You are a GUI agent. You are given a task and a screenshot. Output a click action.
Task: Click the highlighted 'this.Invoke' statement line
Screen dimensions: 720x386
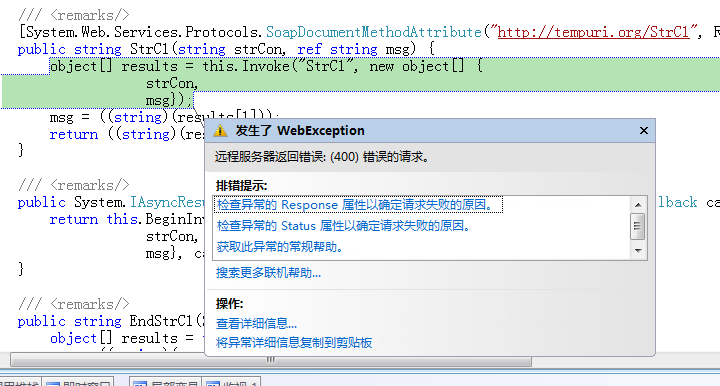pyautogui.click(x=266, y=67)
